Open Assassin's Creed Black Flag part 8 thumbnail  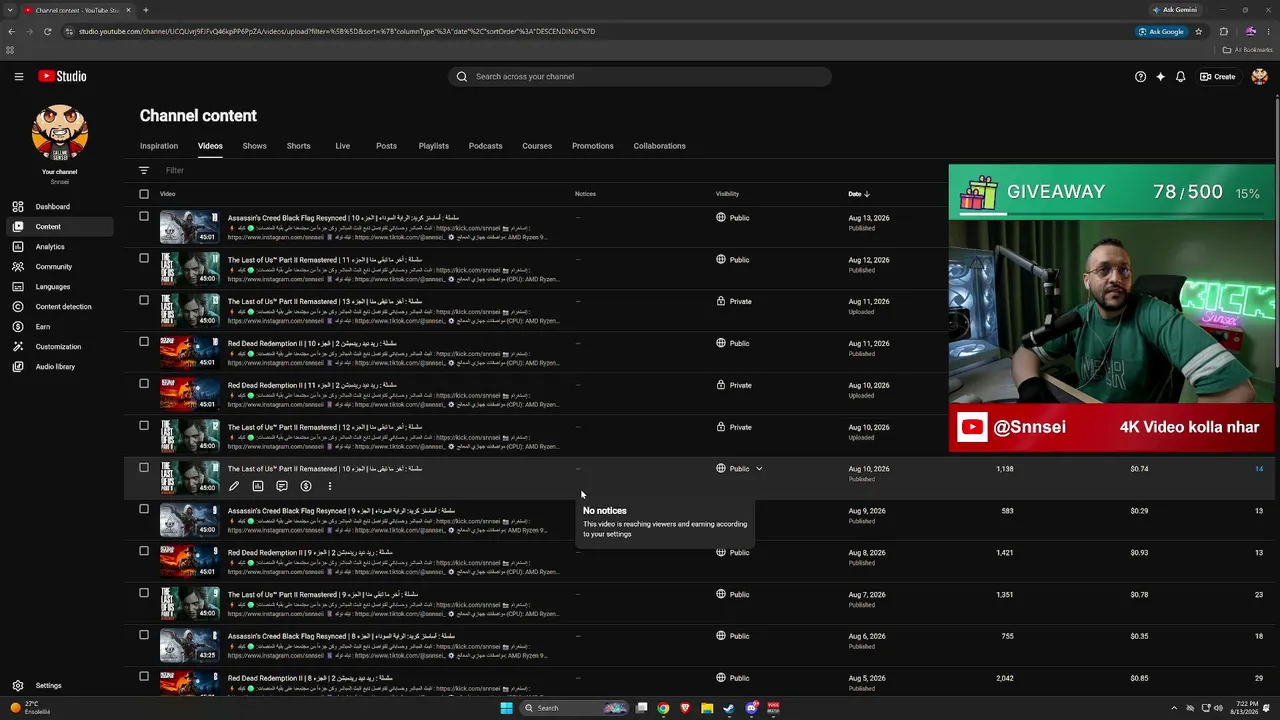(189, 645)
